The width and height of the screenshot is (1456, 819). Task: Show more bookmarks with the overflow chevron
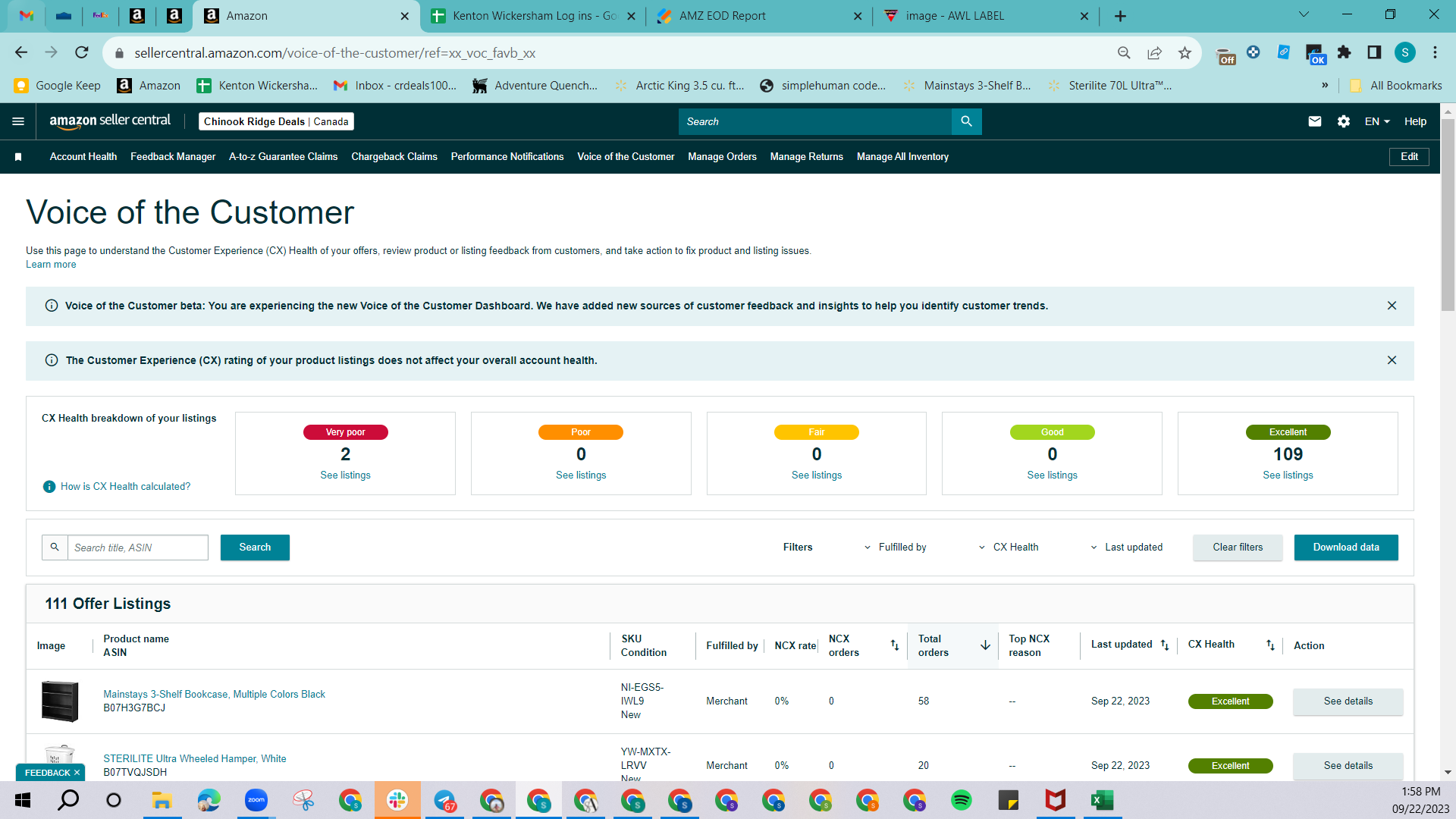pyautogui.click(x=1325, y=86)
